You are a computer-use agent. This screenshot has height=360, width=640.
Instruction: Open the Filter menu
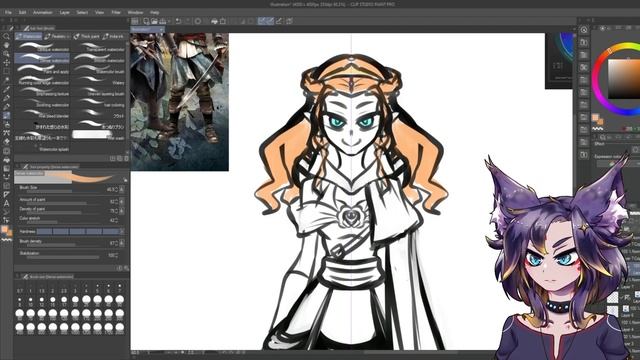[116, 13]
